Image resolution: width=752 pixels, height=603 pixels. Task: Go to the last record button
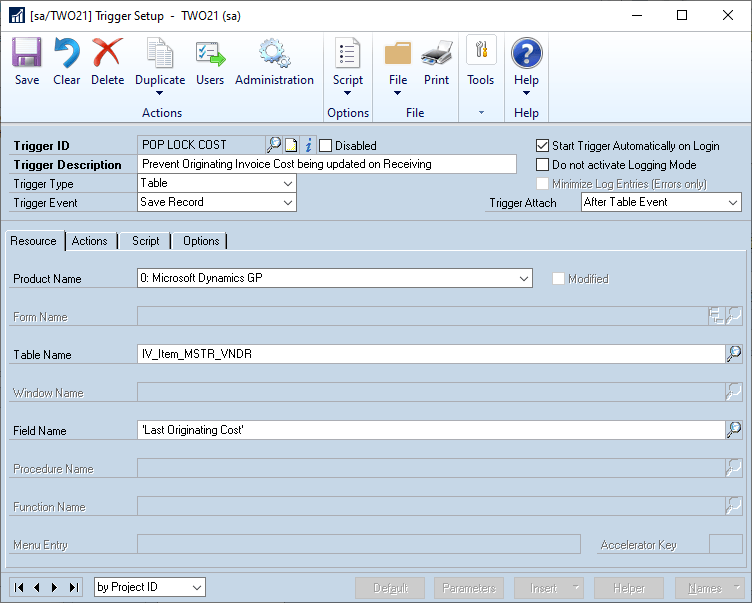click(x=74, y=587)
